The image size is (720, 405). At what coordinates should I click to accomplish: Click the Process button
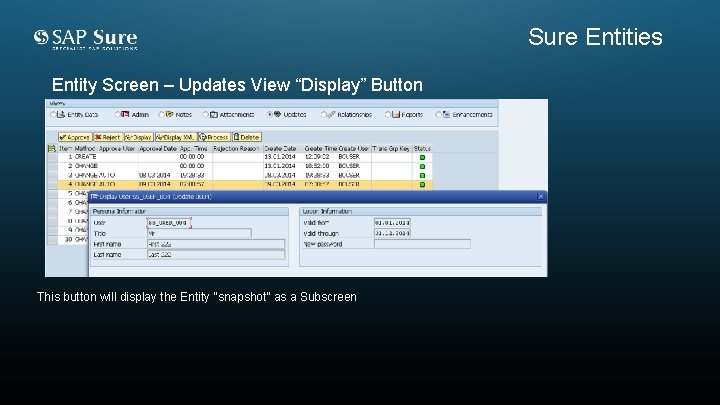(214, 137)
